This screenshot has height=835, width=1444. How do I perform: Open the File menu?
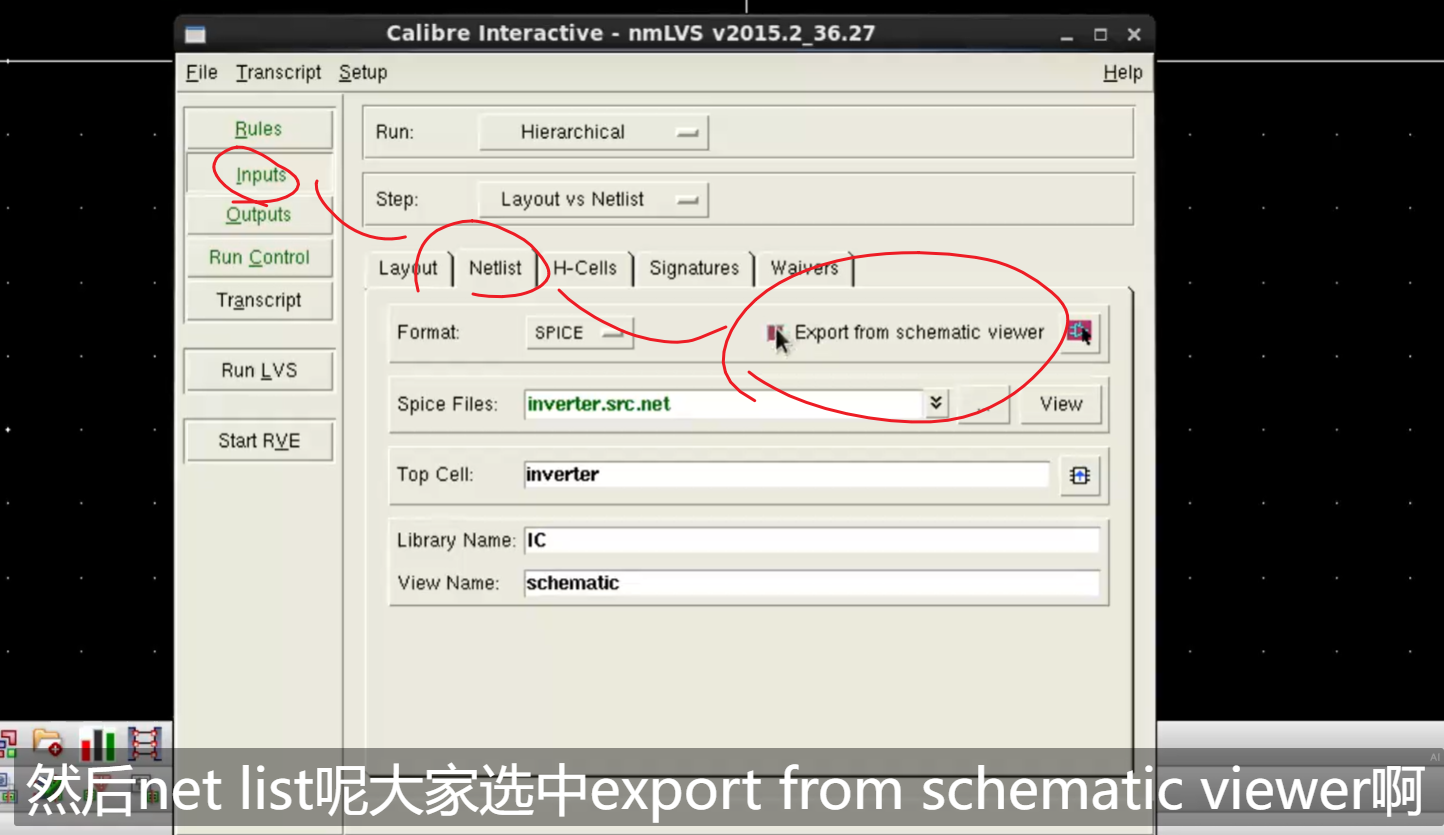(202, 72)
